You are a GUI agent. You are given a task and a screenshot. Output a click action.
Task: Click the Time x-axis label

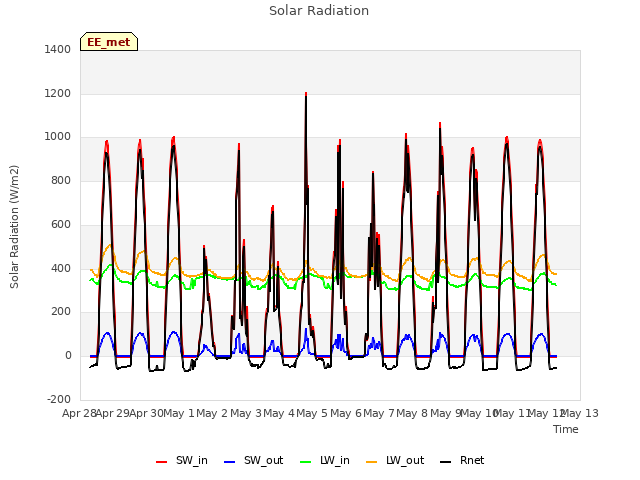566,429
